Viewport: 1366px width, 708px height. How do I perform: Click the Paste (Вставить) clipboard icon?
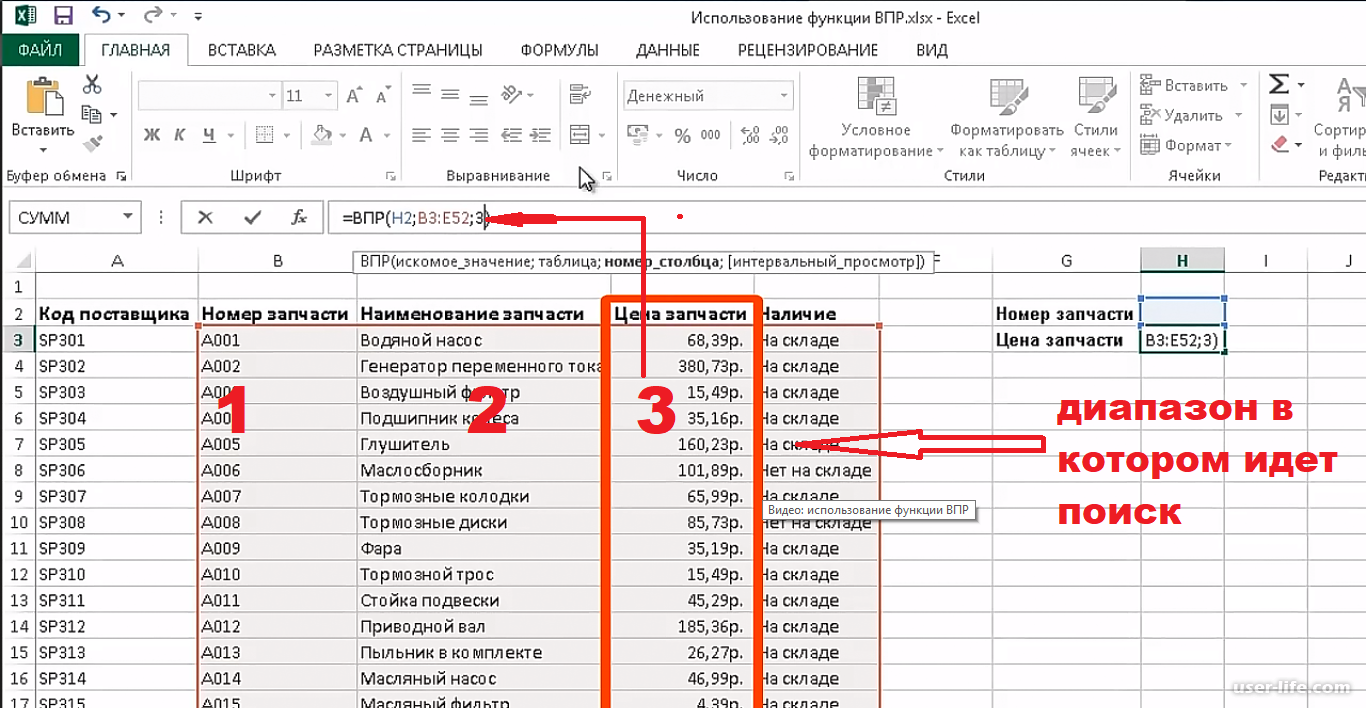point(43,98)
